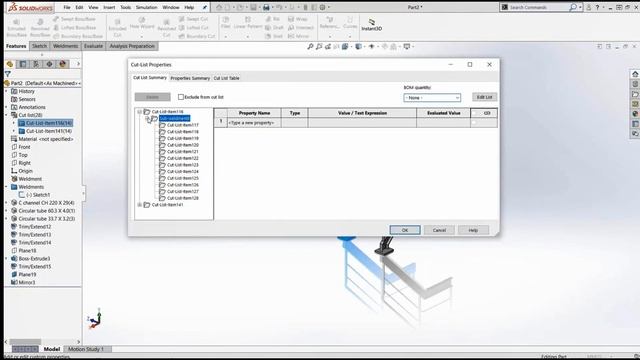
Task: Open the Simulation menu
Action: tap(147, 7)
